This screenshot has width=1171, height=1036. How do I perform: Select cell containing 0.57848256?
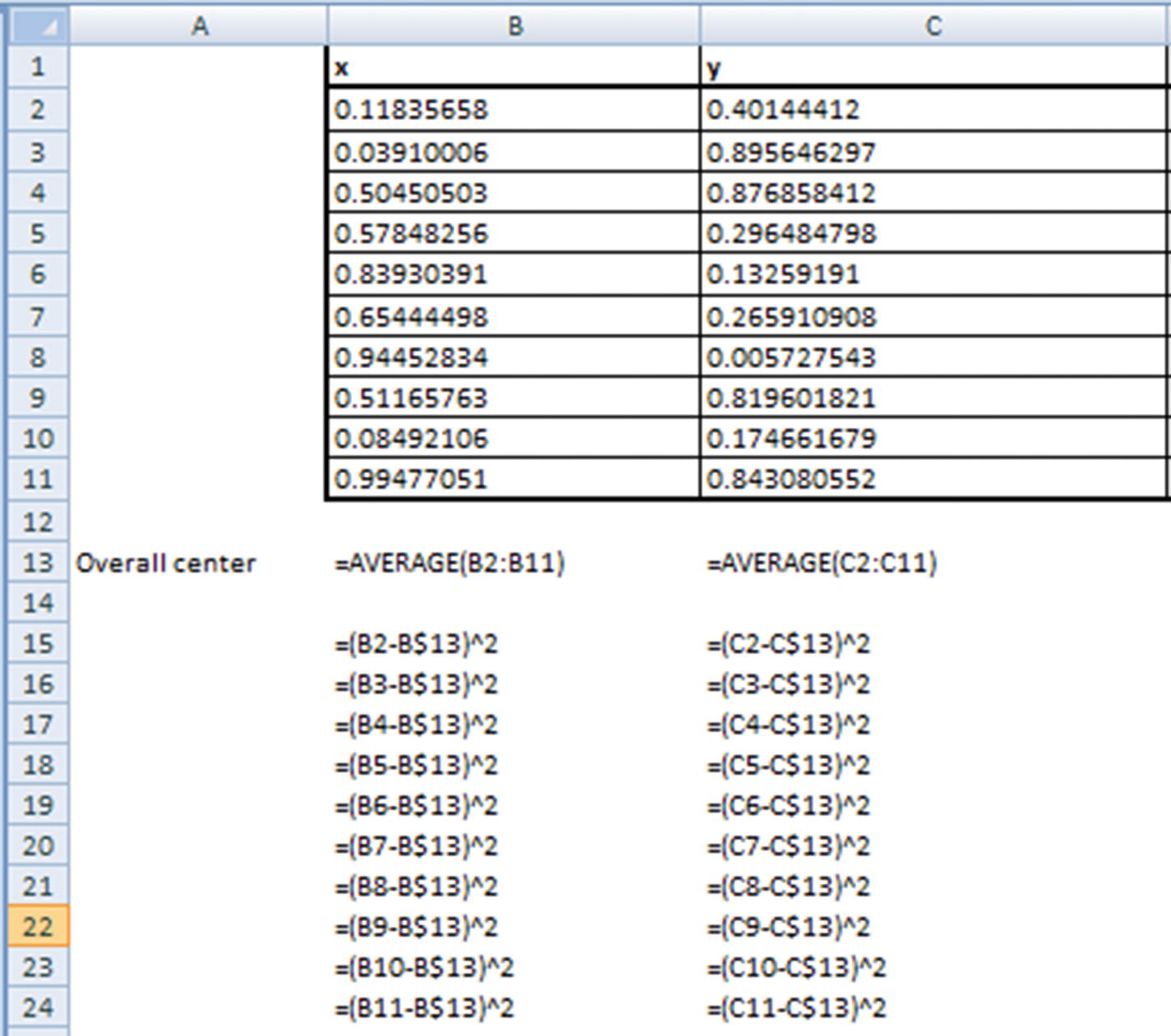coord(514,233)
